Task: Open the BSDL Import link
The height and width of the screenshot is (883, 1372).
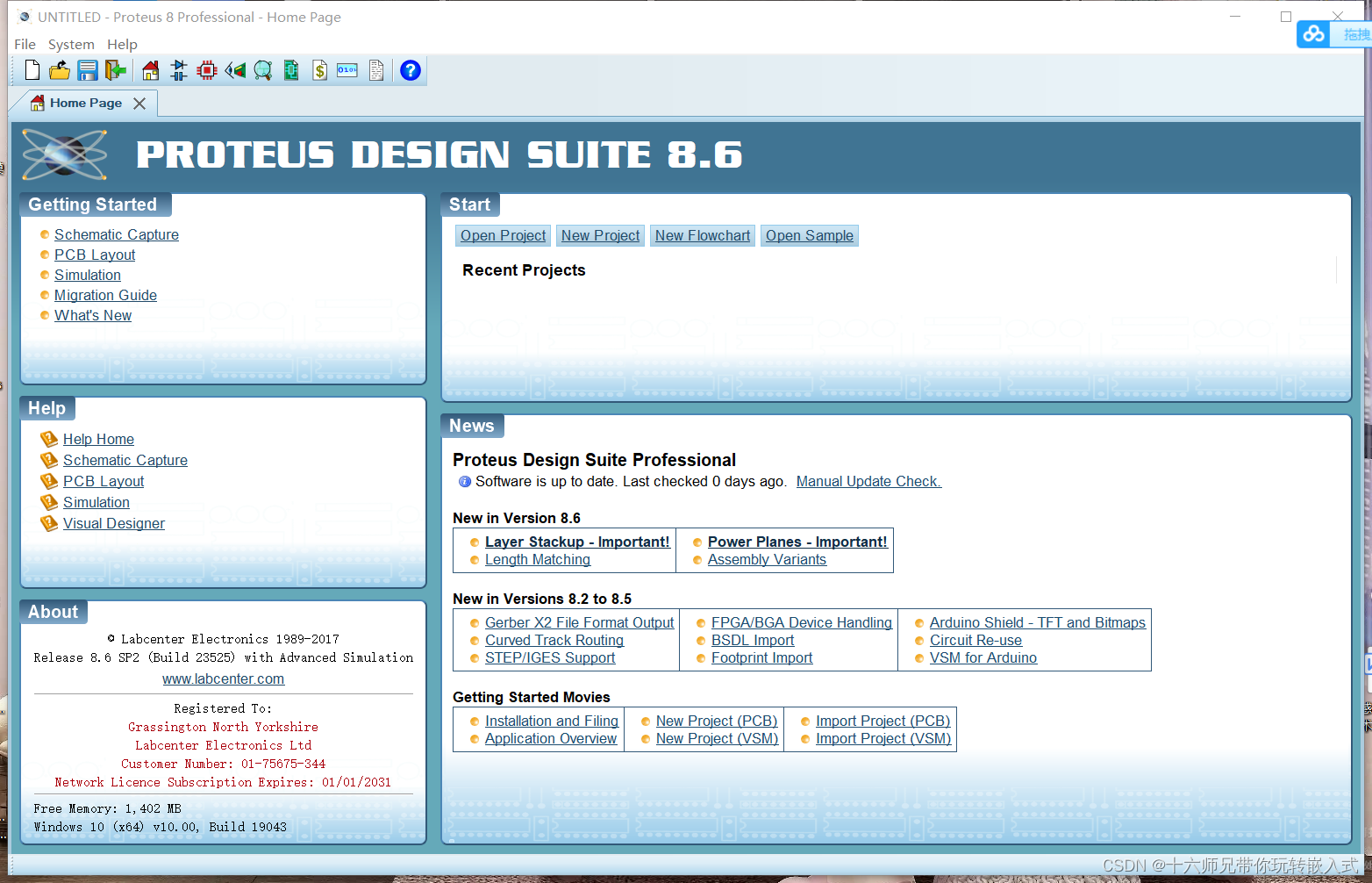Action: tap(753, 640)
